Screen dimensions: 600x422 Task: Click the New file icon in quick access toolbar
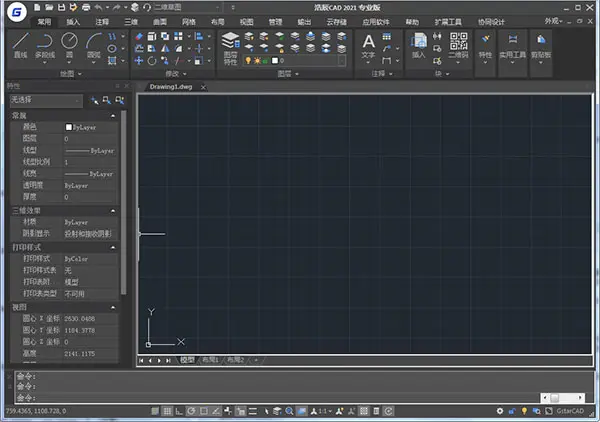(37, 7)
